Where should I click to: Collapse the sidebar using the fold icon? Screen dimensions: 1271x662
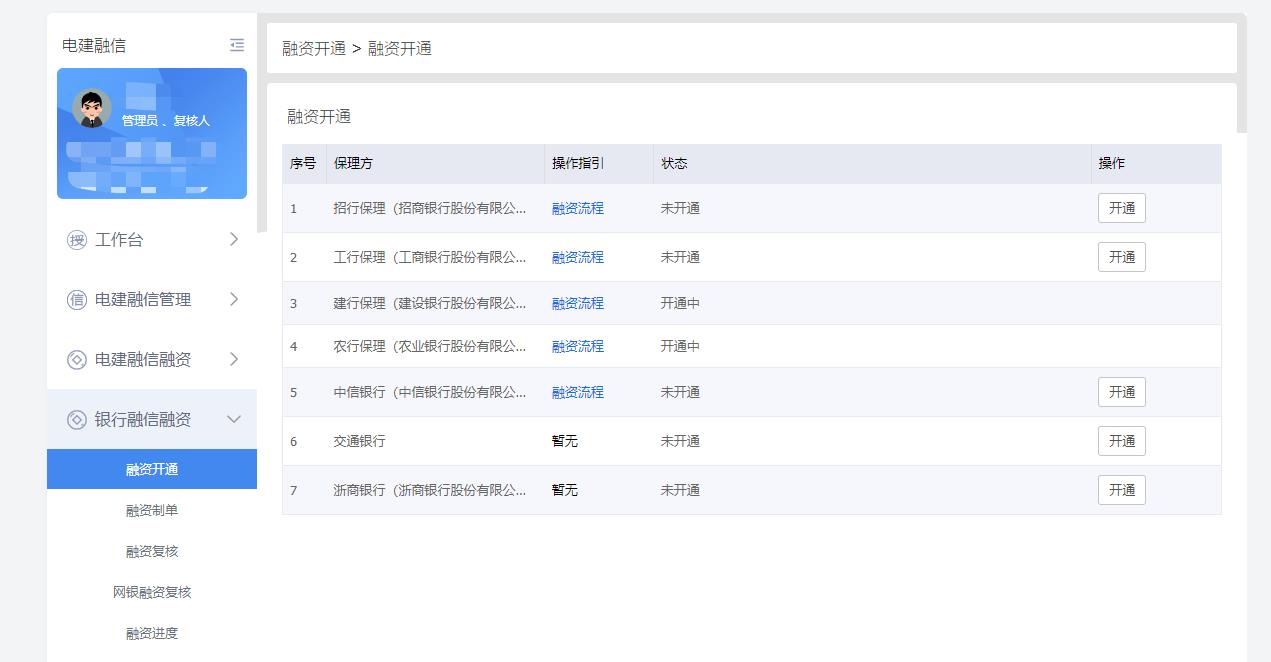(236, 45)
